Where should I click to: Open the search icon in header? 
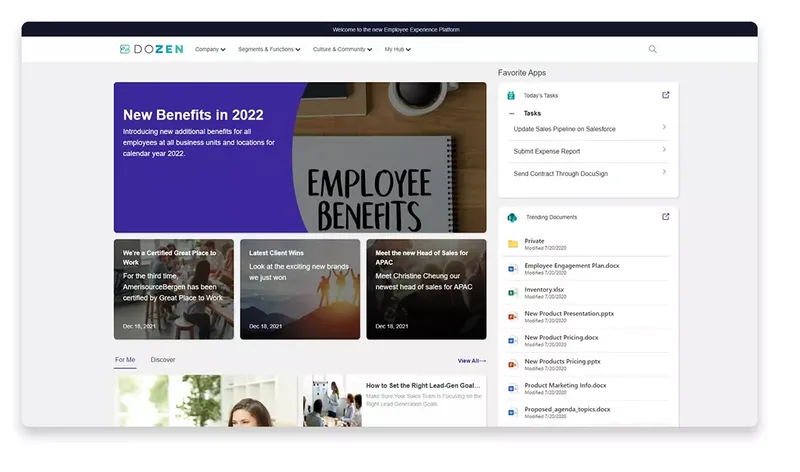pos(653,49)
